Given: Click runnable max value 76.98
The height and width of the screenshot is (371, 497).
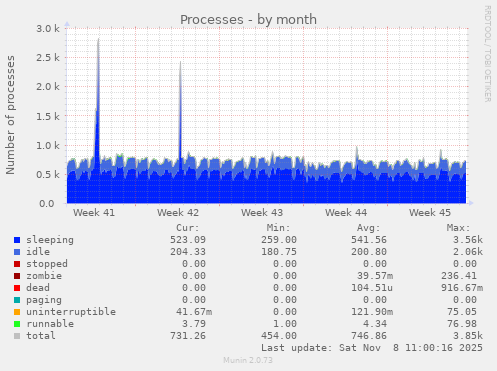Looking at the screenshot, I should [462, 324].
